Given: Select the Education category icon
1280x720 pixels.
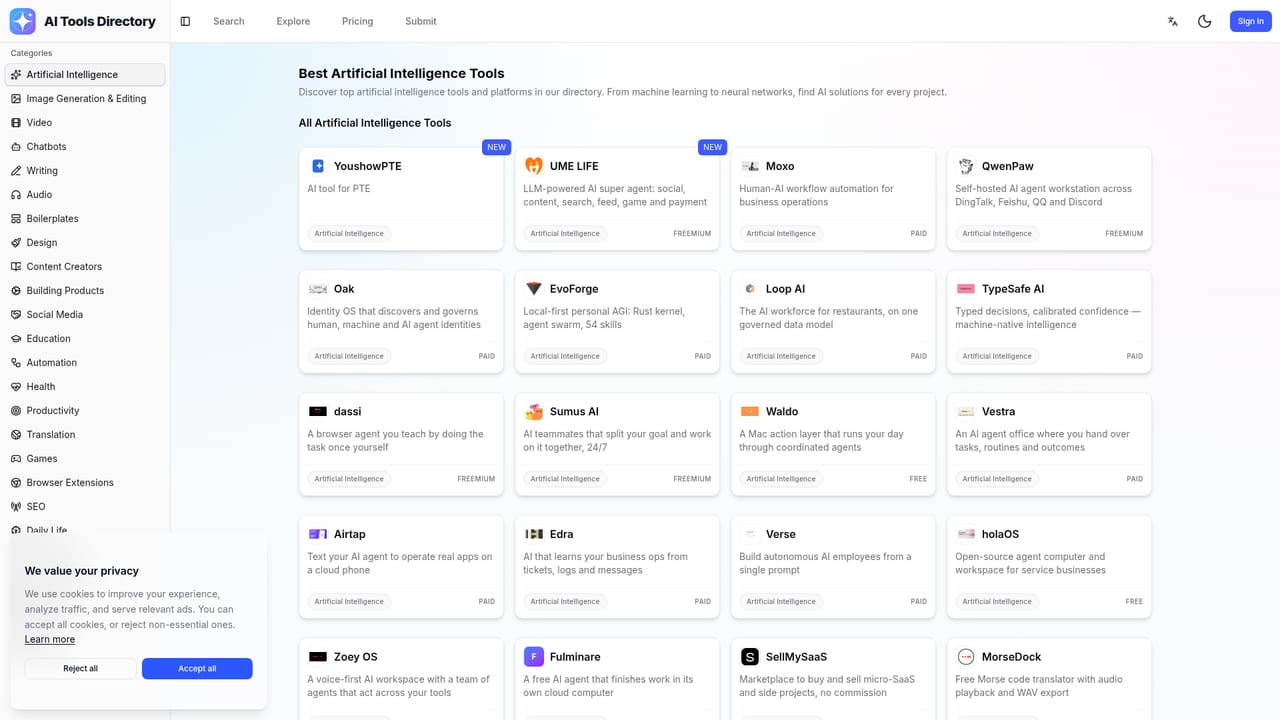Looking at the screenshot, I should pyautogui.click(x=16, y=339).
